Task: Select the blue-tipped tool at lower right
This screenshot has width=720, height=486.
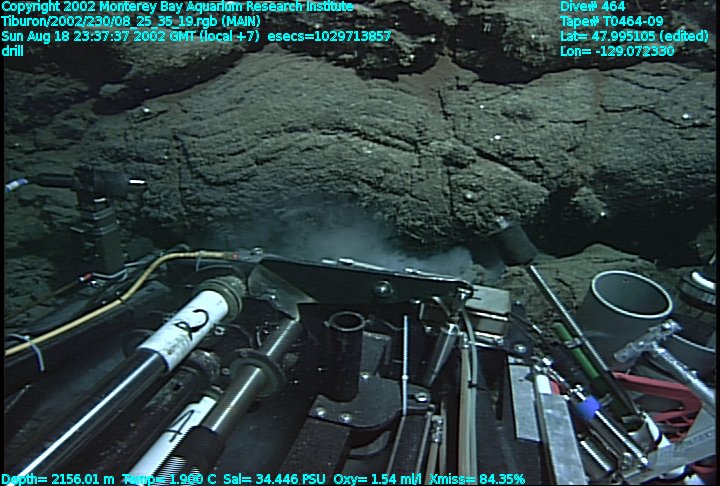Action: point(589,407)
